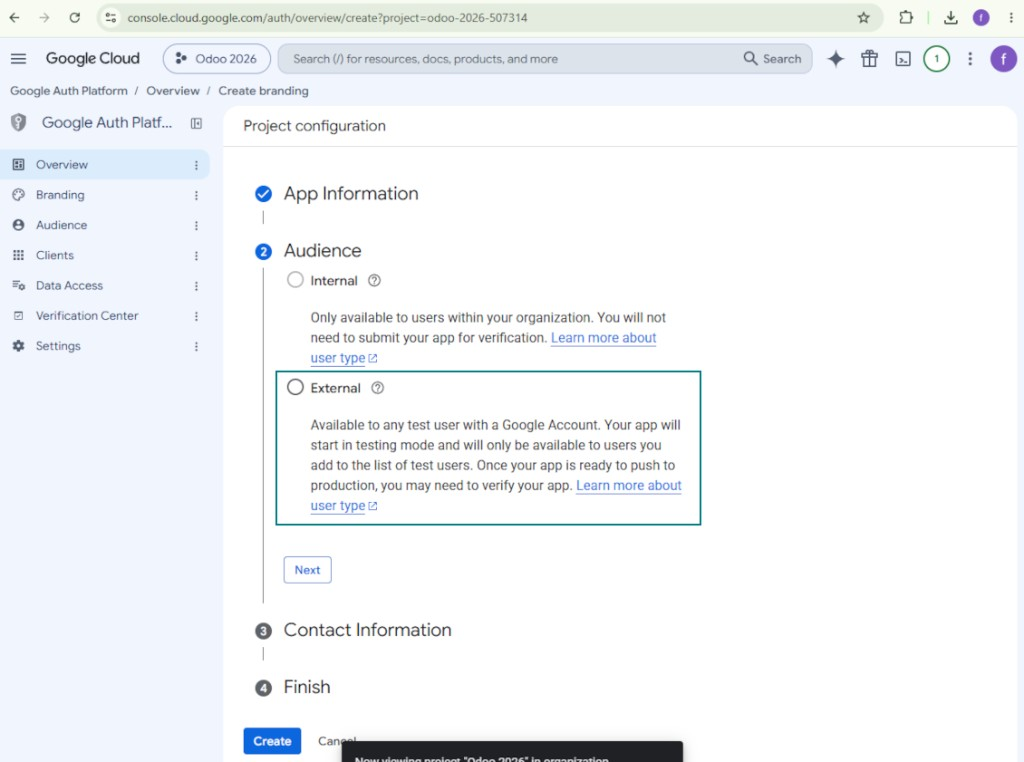Screen dimensions: 1024x762
Task: Focus the resources search input field
Action: (x=509, y=59)
